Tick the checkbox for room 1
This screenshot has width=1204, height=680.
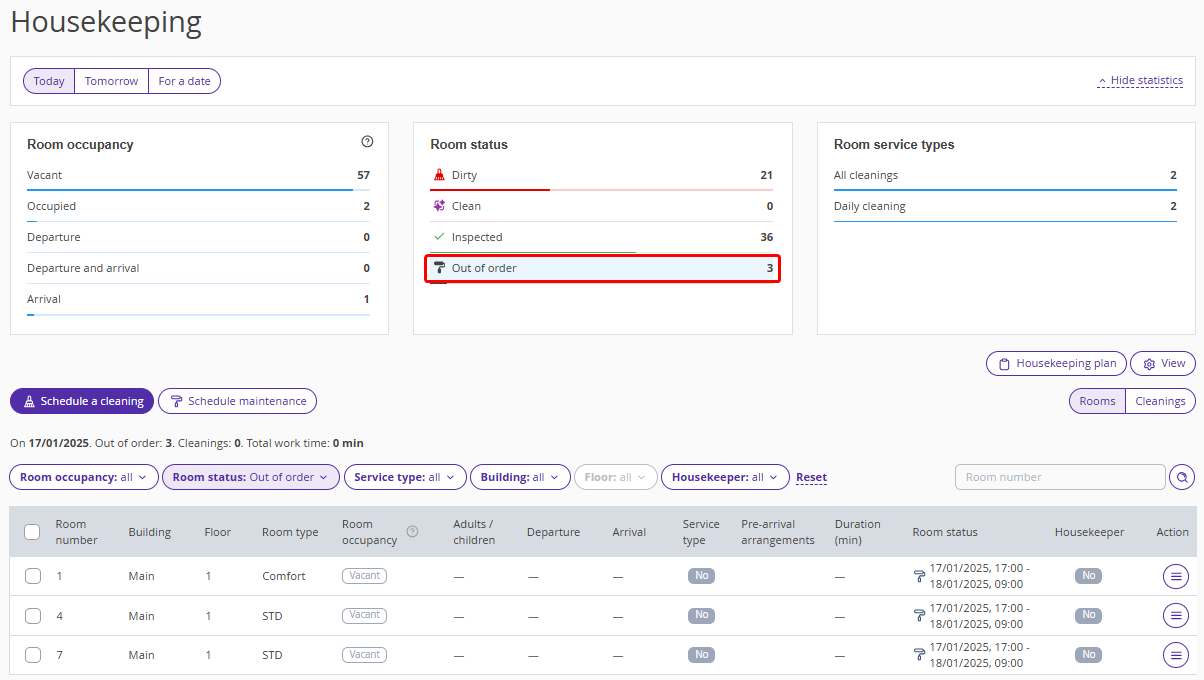(x=33, y=576)
